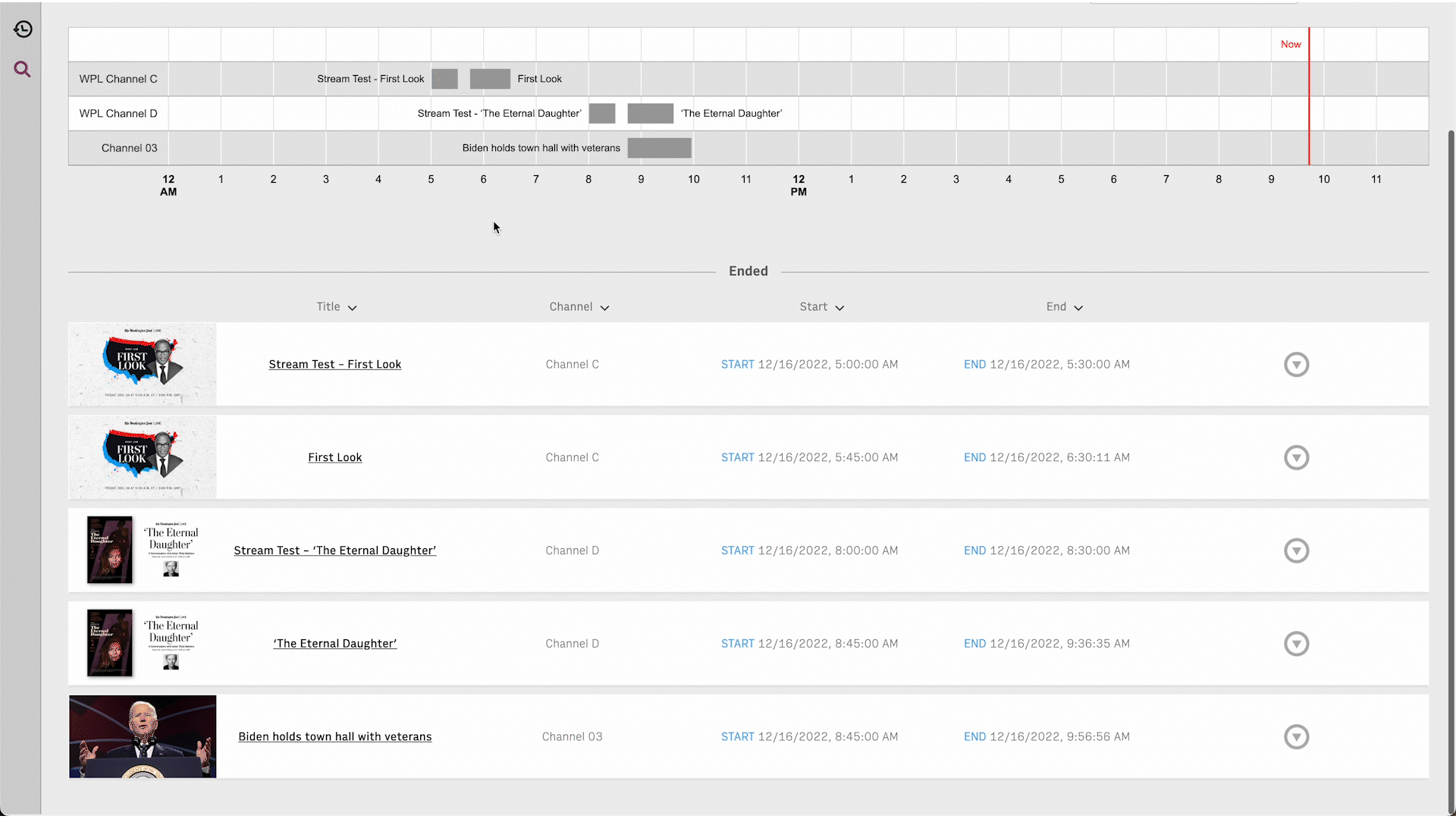The height and width of the screenshot is (819, 1456).
Task: Open the First Look link
Action: pyautogui.click(x=334, y=458)
